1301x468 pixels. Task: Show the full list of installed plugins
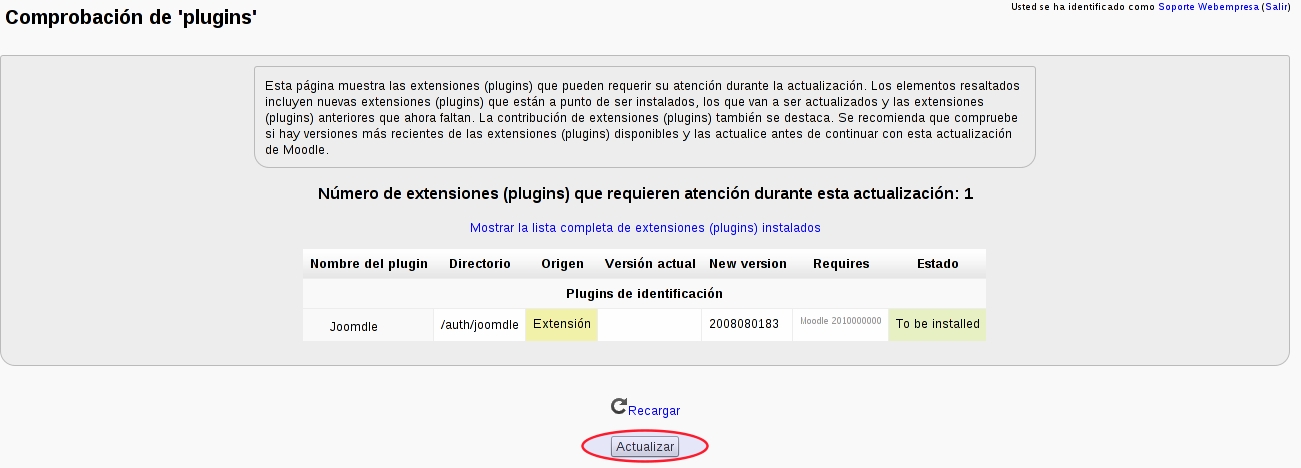pyautogui.click(x=645, y=228)
